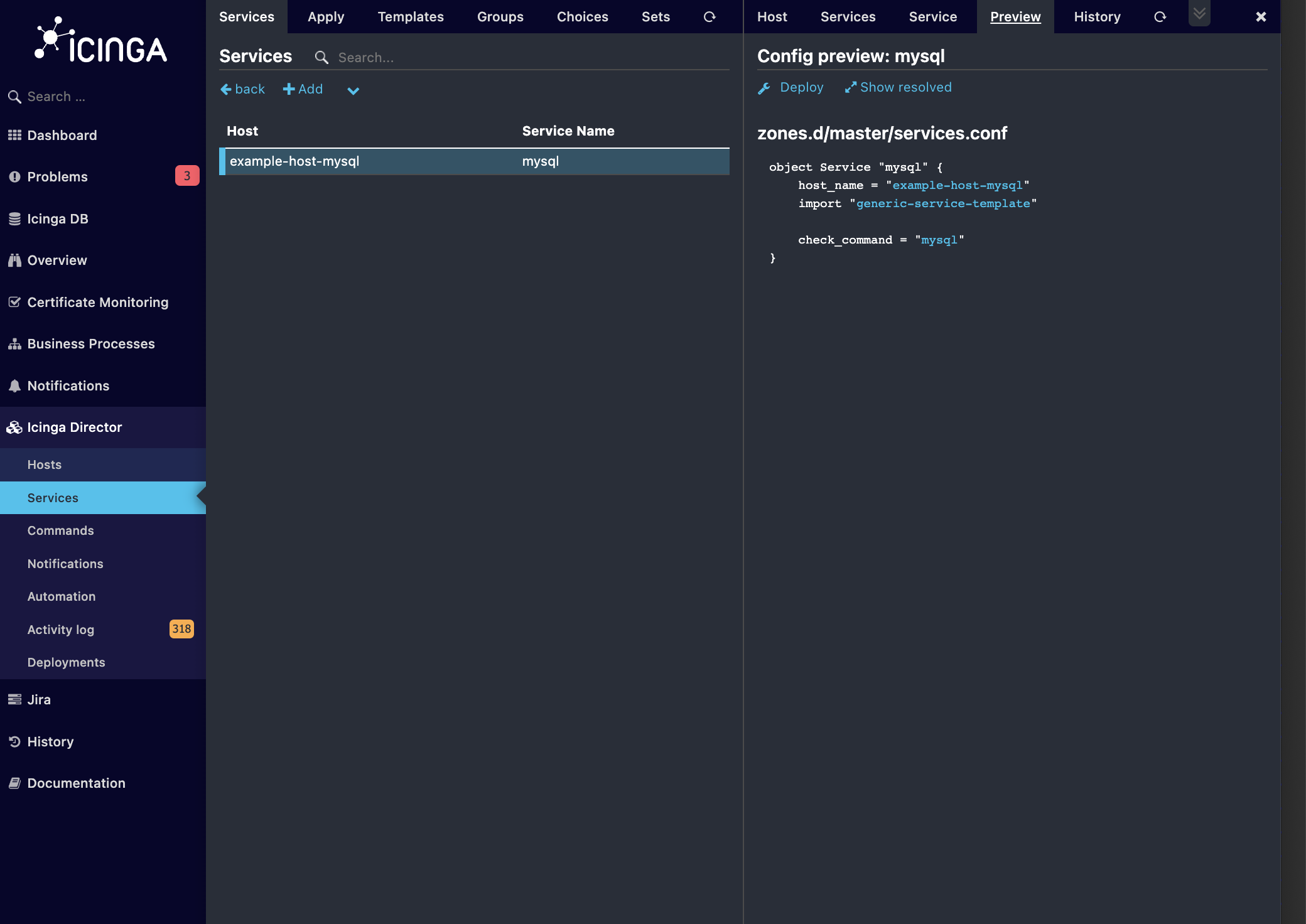Switch to the Apply tab
1306x924 pixels.
(326, 17)
